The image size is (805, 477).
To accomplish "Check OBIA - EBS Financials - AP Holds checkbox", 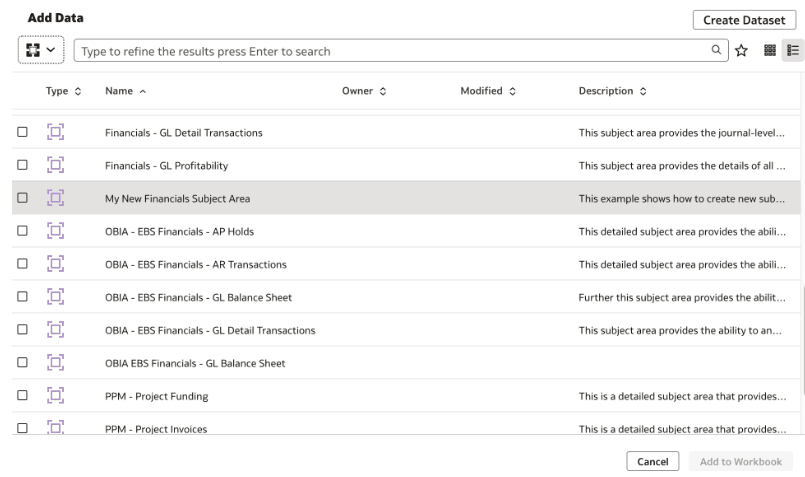I will pyautogui.click(x=22, y=231).
